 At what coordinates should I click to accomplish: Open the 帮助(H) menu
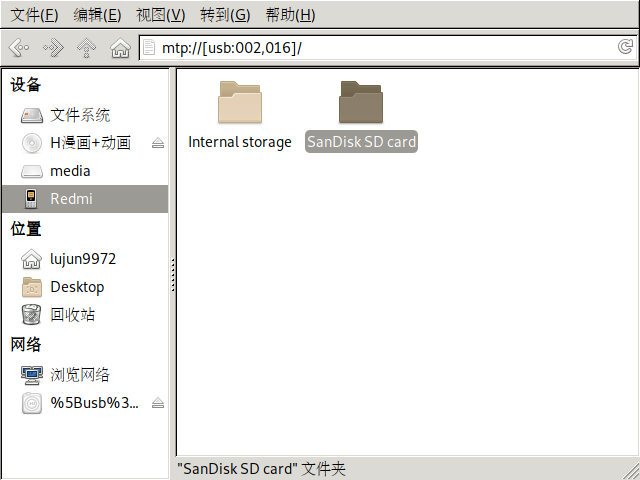tap(290, 15)
